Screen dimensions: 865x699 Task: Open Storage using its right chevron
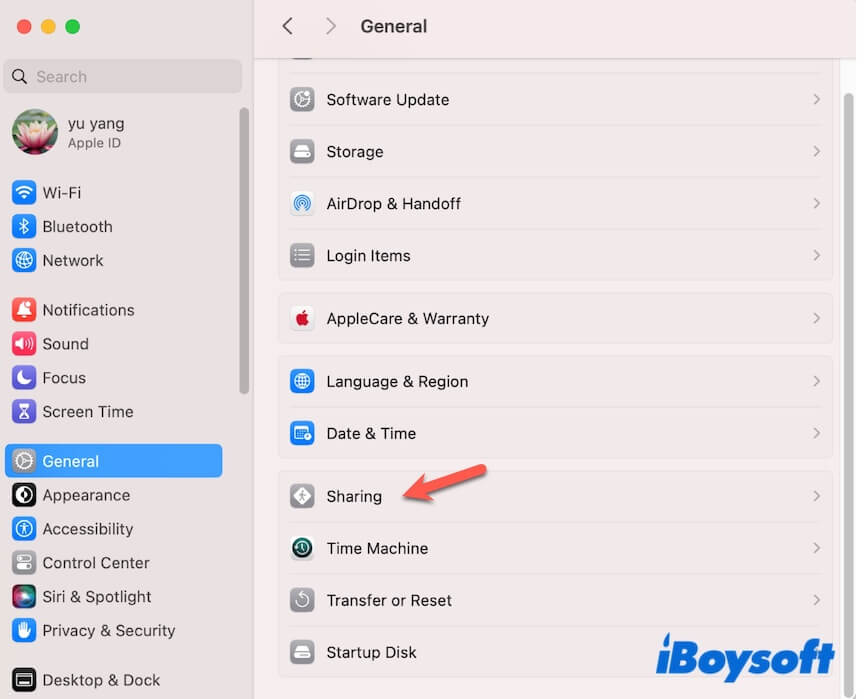coord(816,152)
